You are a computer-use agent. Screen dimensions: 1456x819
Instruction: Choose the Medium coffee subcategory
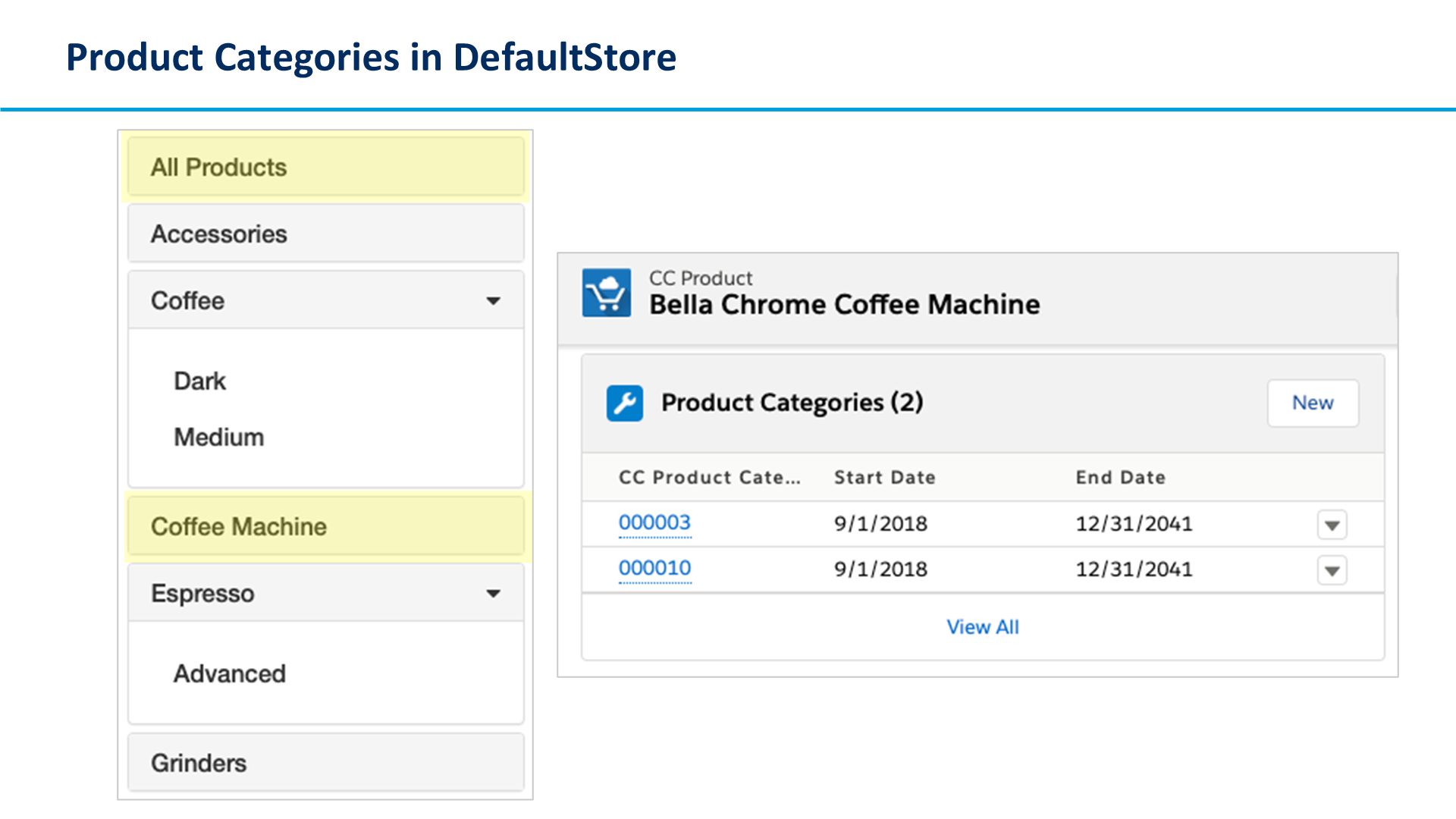point(218,438)
